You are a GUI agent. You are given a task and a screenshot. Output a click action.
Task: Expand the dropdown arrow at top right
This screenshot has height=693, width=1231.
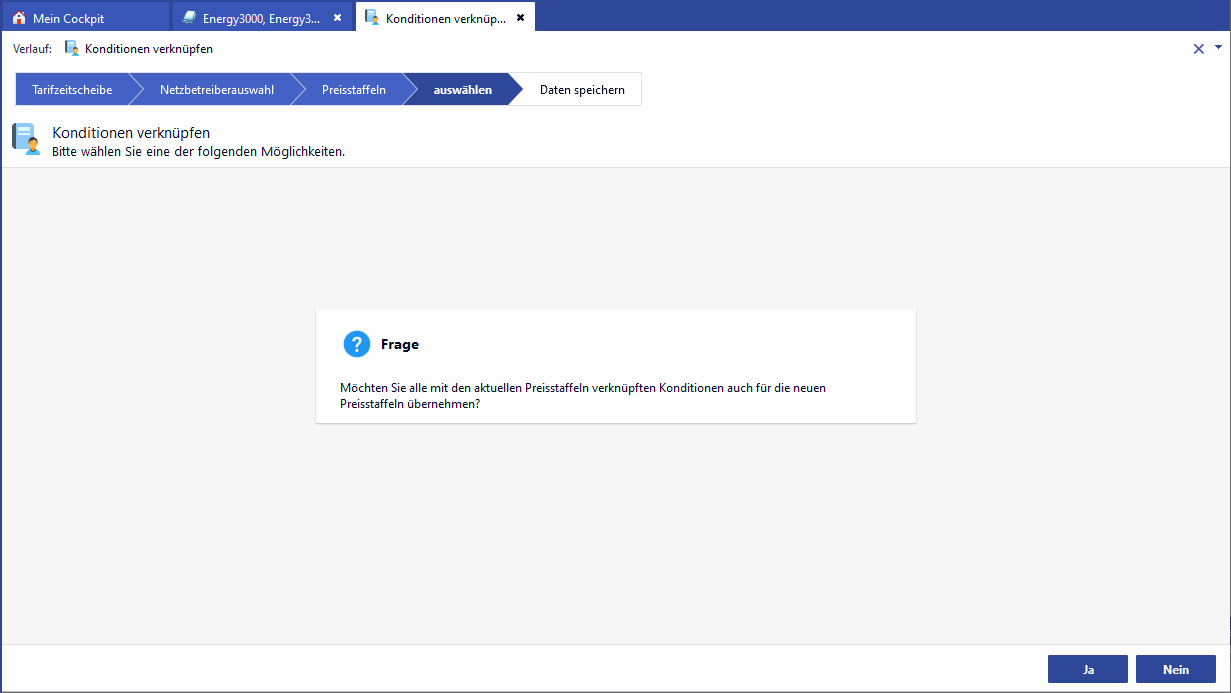coord(1218,47)
